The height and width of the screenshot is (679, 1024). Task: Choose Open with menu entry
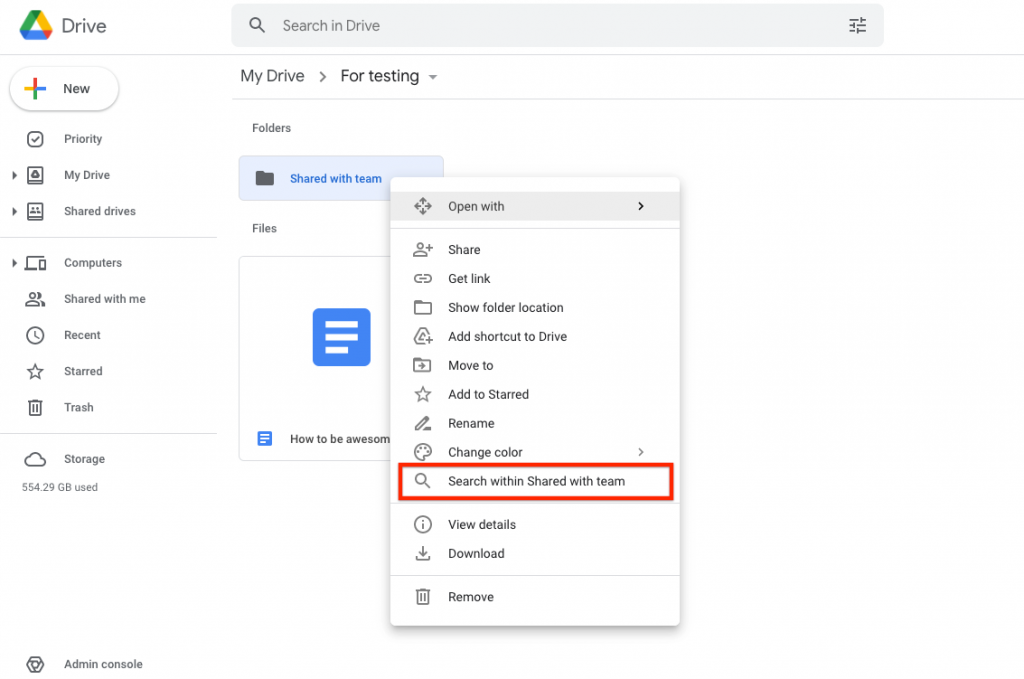coord(535,206)
